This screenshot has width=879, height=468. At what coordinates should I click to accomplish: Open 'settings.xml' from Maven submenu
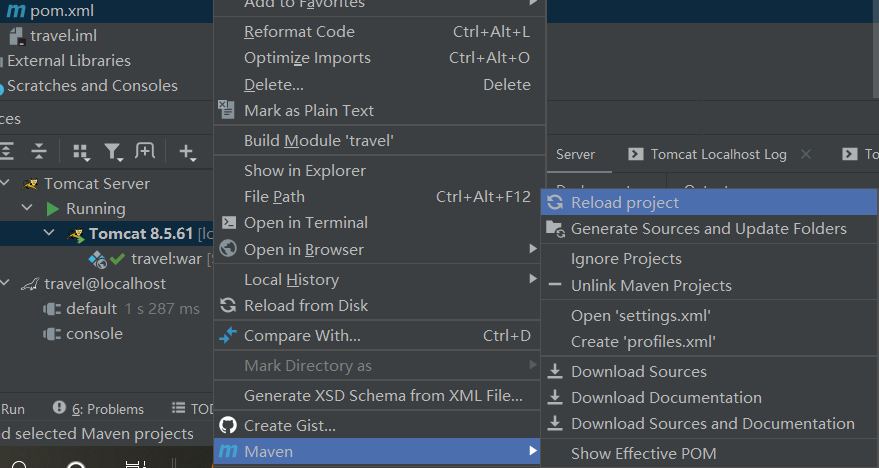709,316
